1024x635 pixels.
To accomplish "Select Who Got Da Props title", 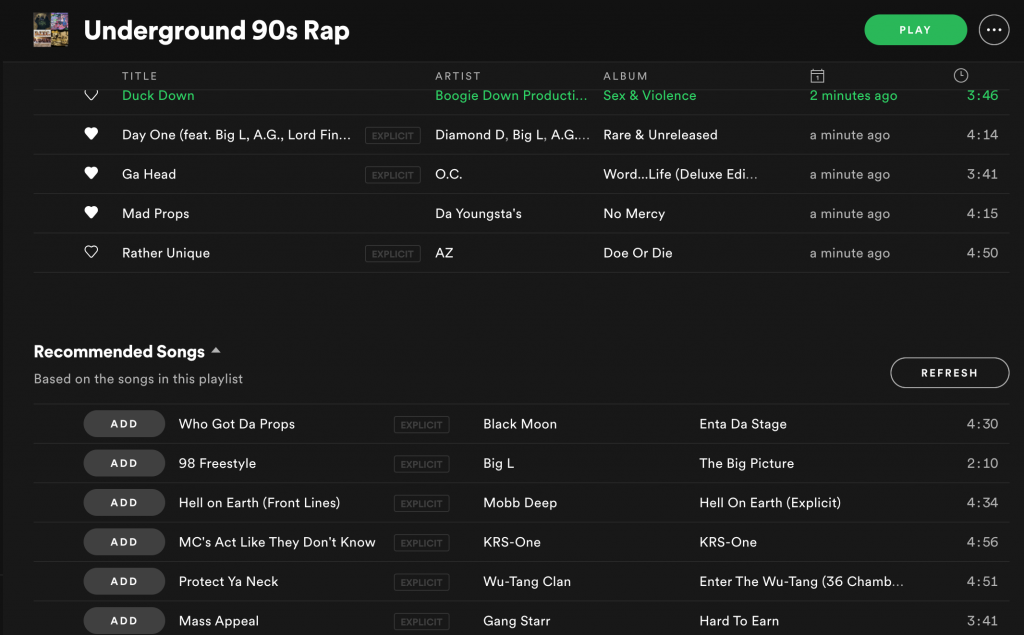I will 237,424.
